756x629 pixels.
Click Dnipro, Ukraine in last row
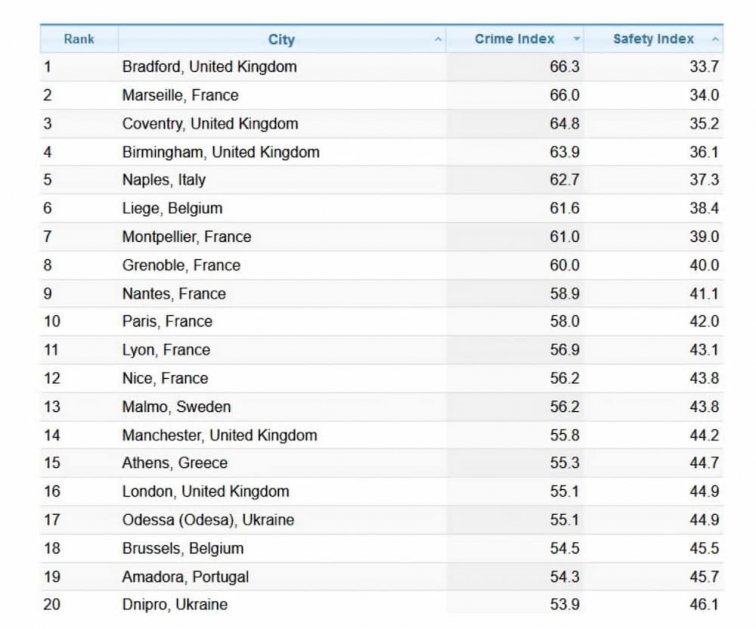175,604
